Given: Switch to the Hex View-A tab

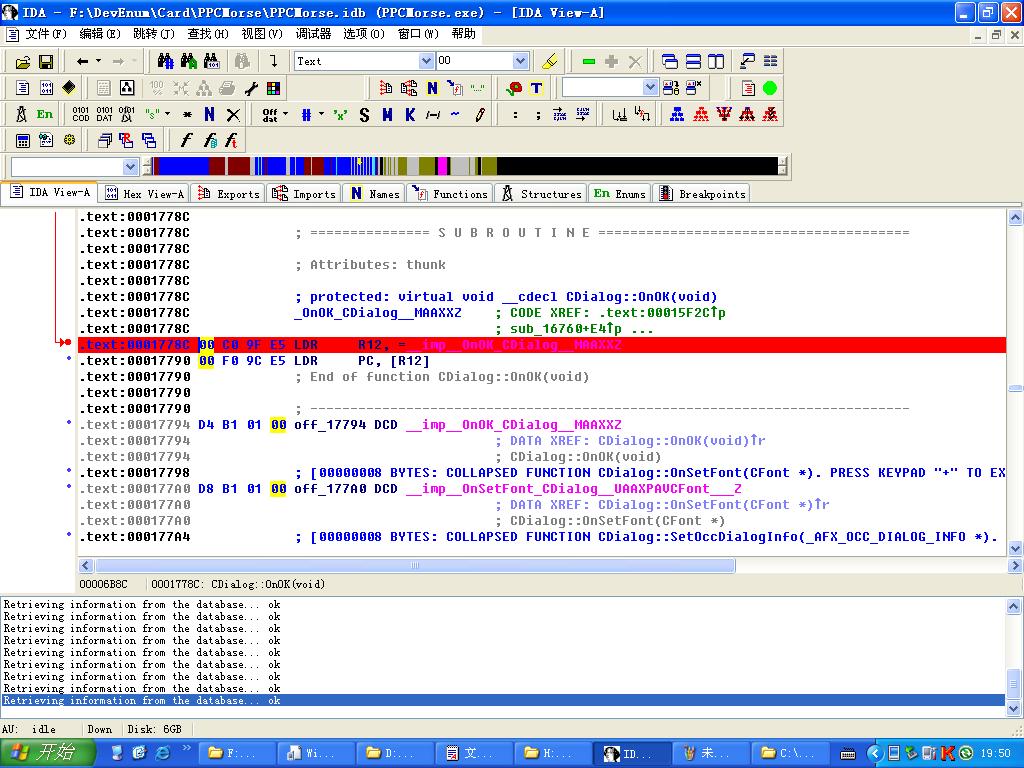Looking at the screenshot, I should click(145, 193).
